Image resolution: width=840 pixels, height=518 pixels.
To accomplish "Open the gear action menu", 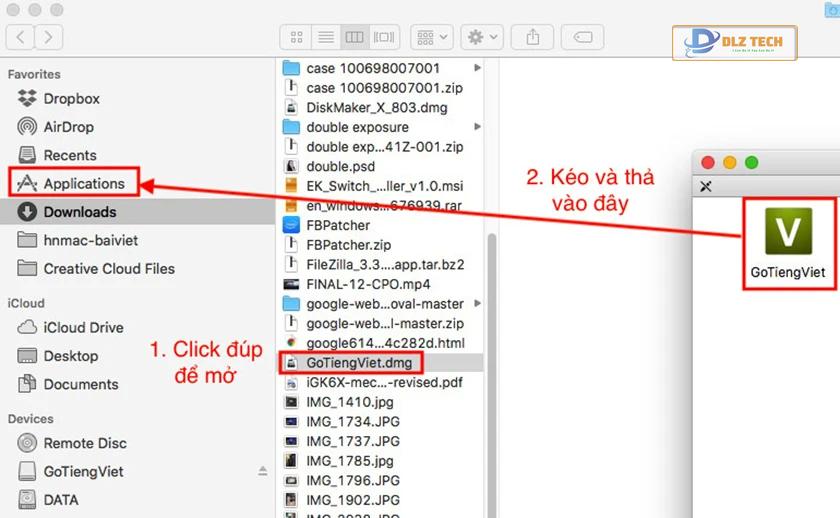I will (482, 37).
